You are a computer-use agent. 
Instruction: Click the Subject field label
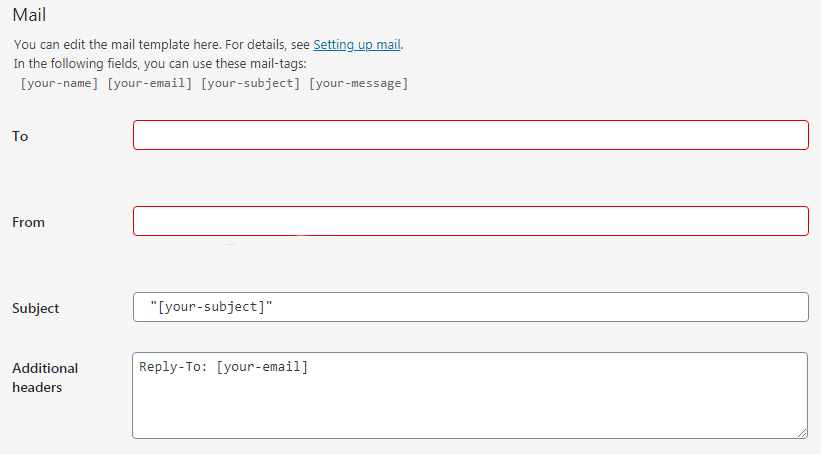tap(35, 308)
